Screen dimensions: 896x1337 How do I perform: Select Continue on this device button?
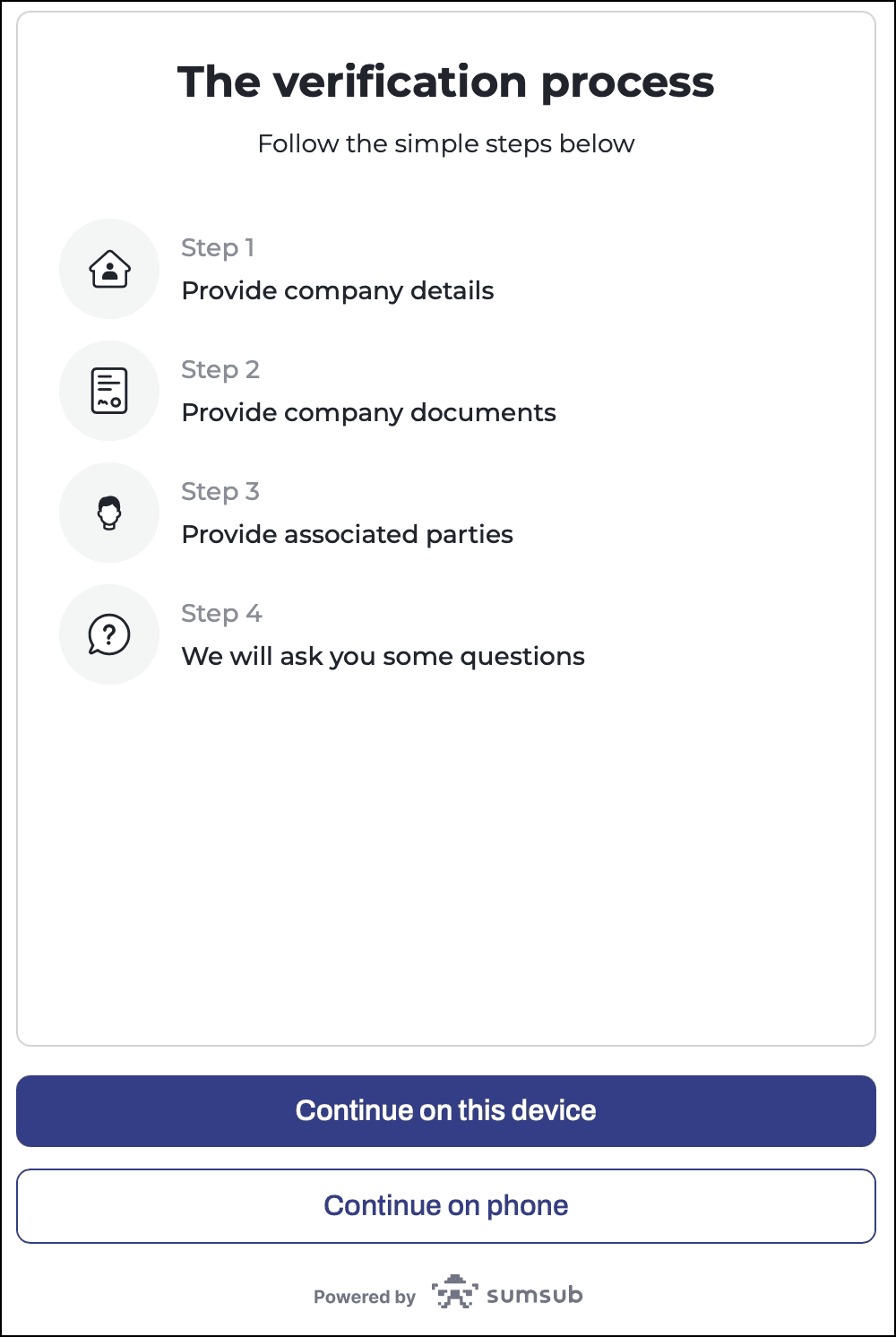point(446,1111)
